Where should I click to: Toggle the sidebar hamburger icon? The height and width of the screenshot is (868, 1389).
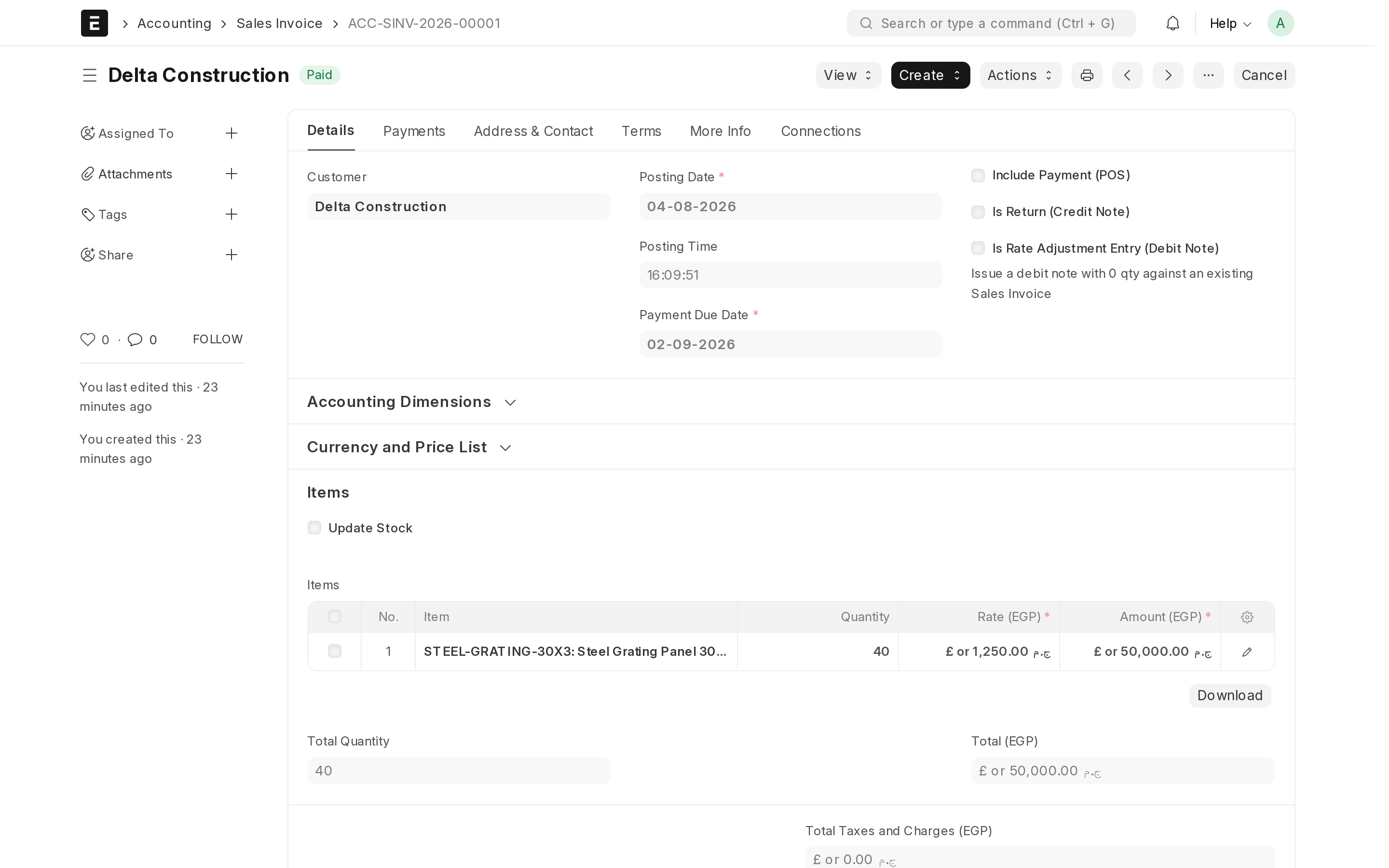[x=89, y=75]
